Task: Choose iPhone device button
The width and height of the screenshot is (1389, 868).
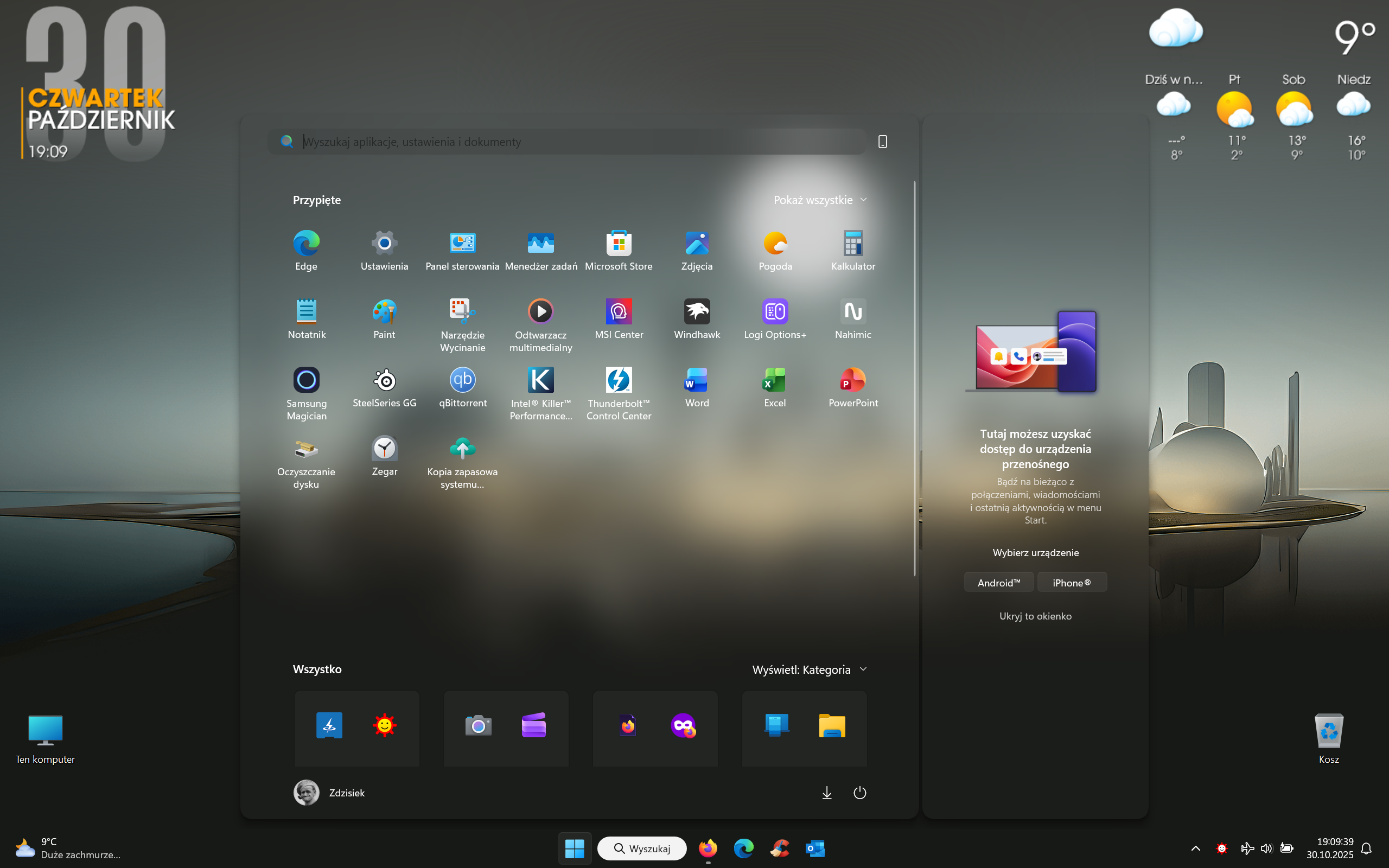Action: (1072, 583)
